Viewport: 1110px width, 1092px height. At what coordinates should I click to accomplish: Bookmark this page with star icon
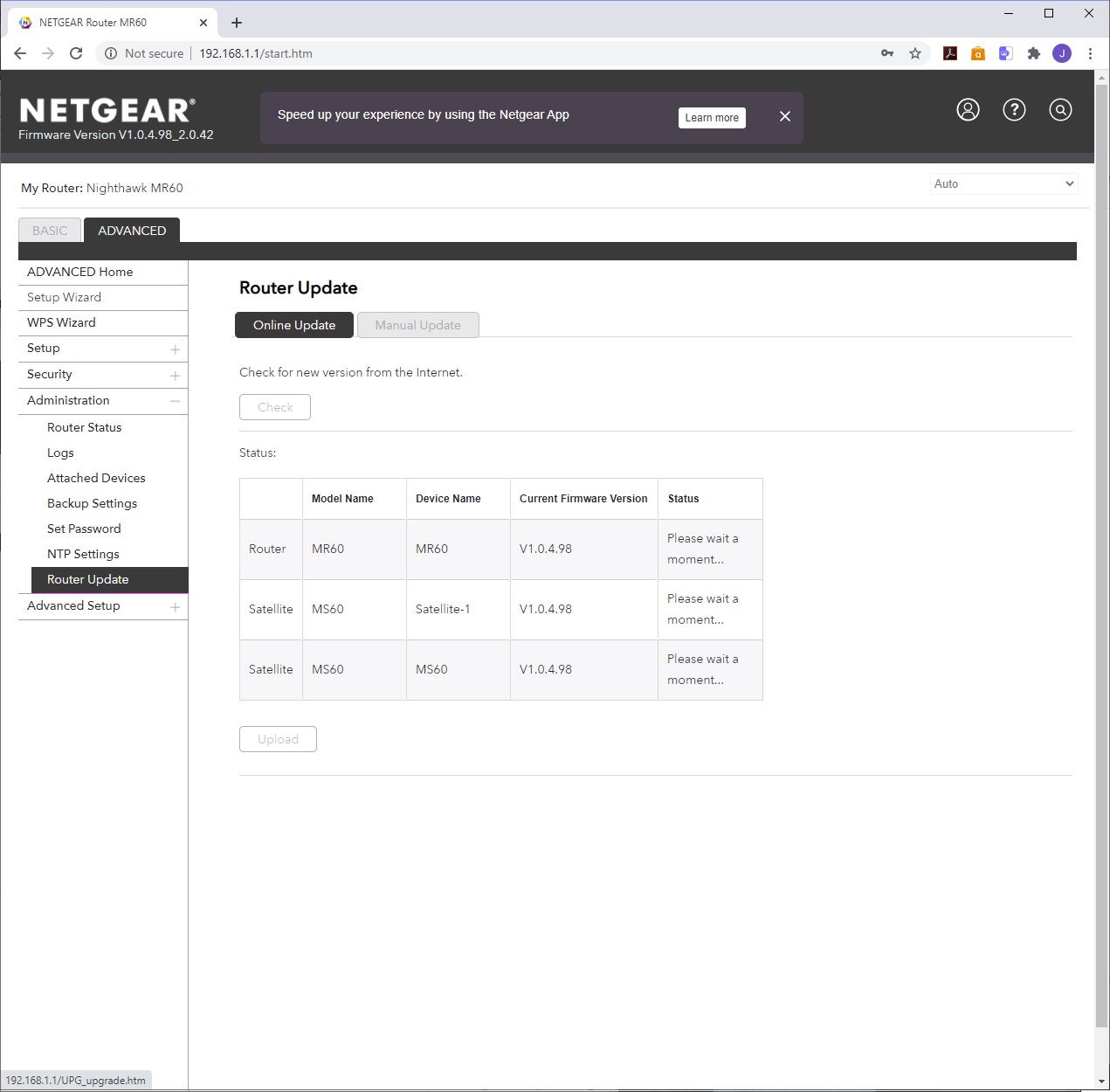click(x=915, y=53)
